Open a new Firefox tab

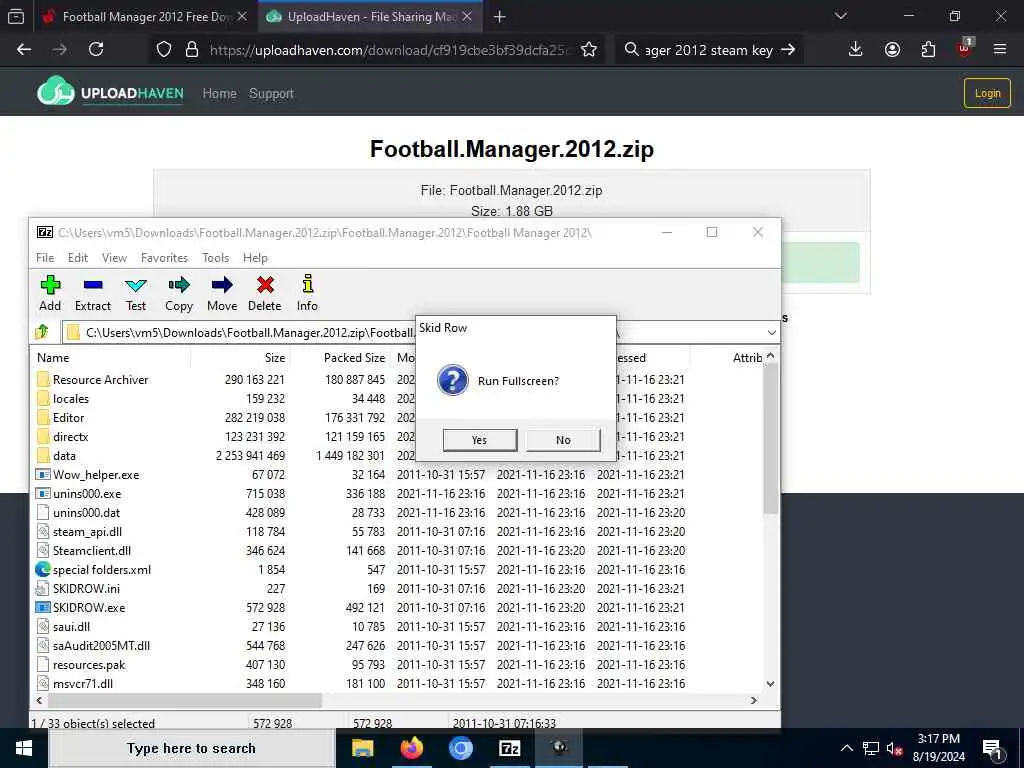click(x=500, y=17)
